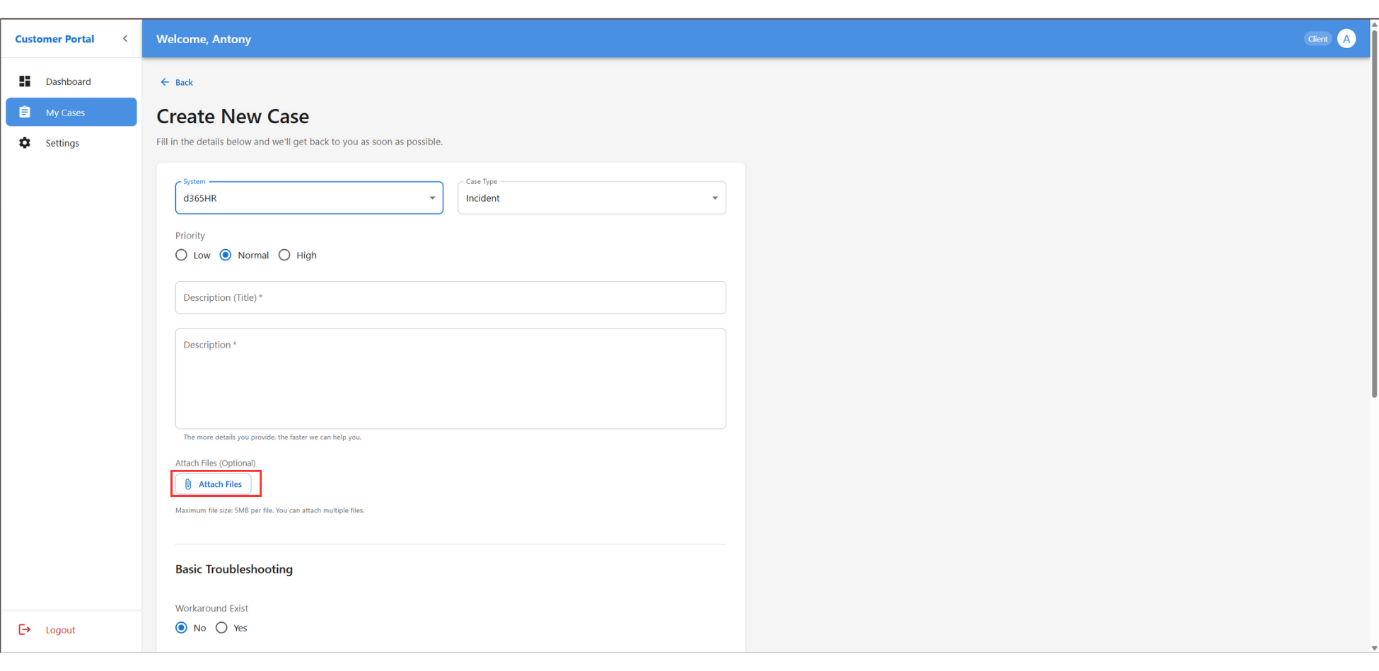Image resolution: width=1379 pixels, height=671 pixels.
Task: Click the red Logout arrow icon
Action: point(26,630)
